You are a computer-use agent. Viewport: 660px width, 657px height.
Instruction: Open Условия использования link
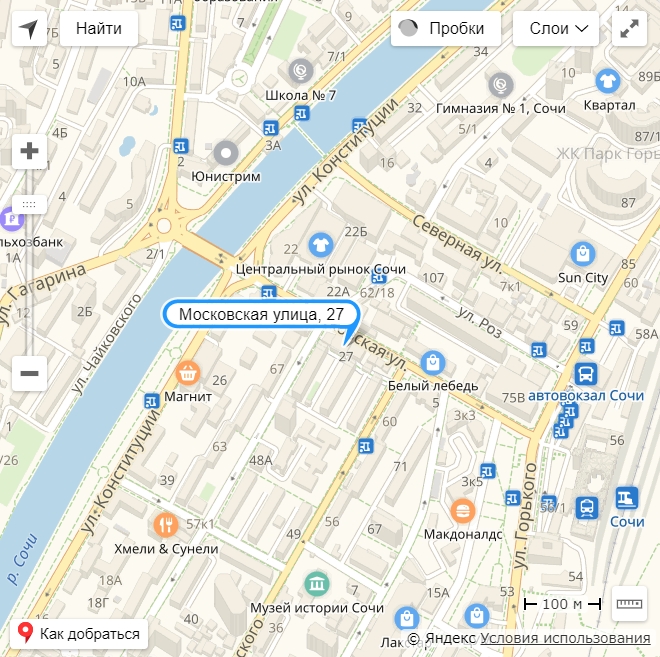pyautogui.click(x=565, y=638)
